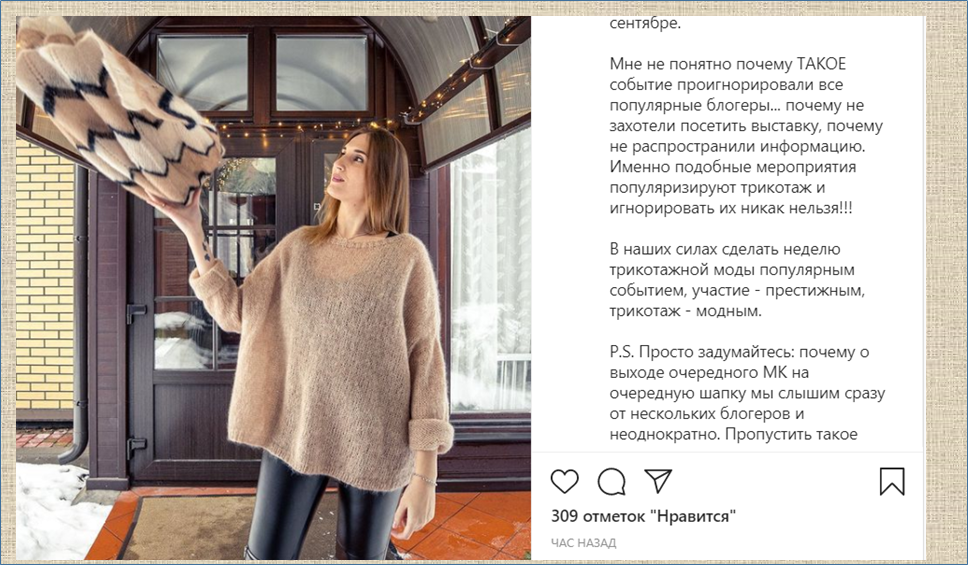Image resolution: width=968 pixels, height=565 pixels.
Task: Click the yellow brick wall in the photo
Action: pos(44,278)
